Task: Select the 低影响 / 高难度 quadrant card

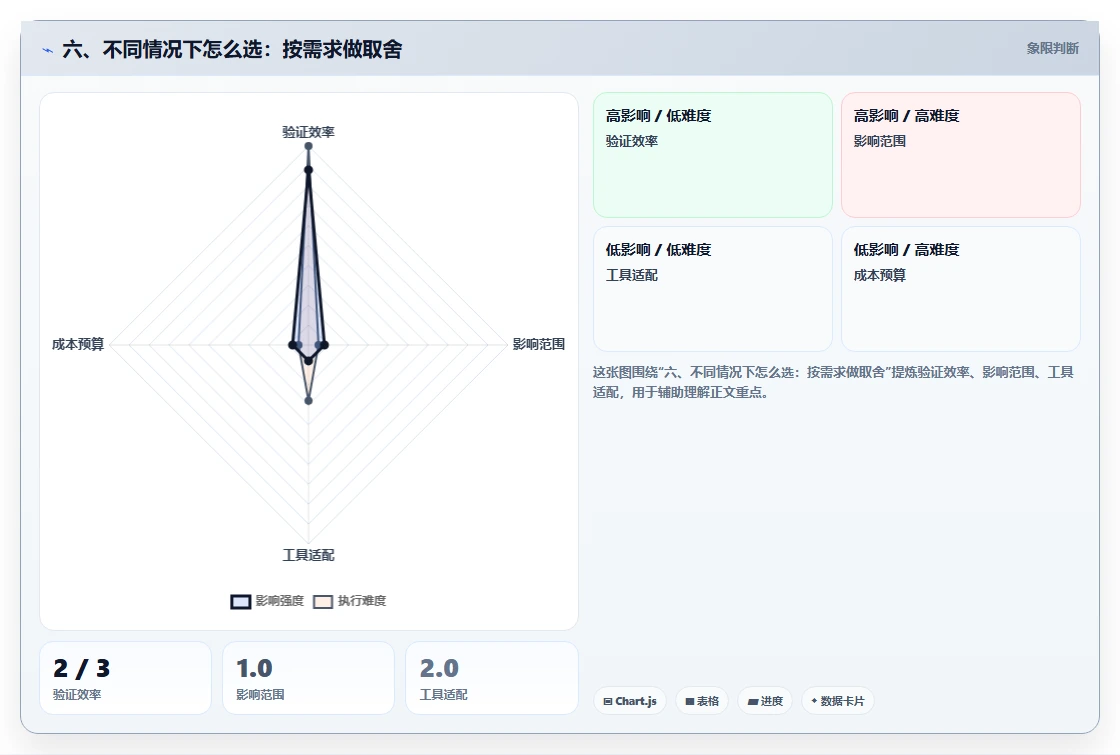Action: click(x=961, y=289)
